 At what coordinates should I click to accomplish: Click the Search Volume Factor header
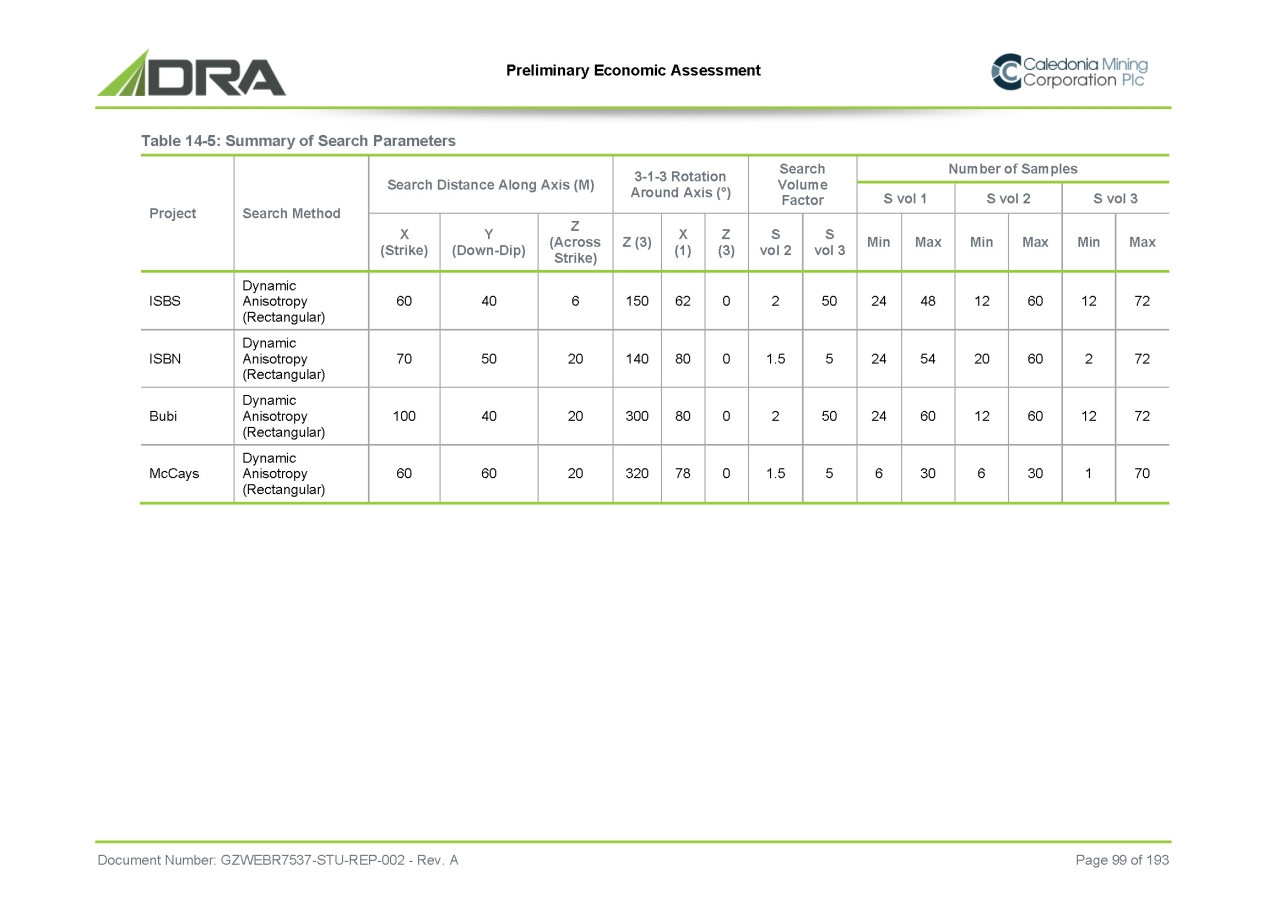point(802,184)
